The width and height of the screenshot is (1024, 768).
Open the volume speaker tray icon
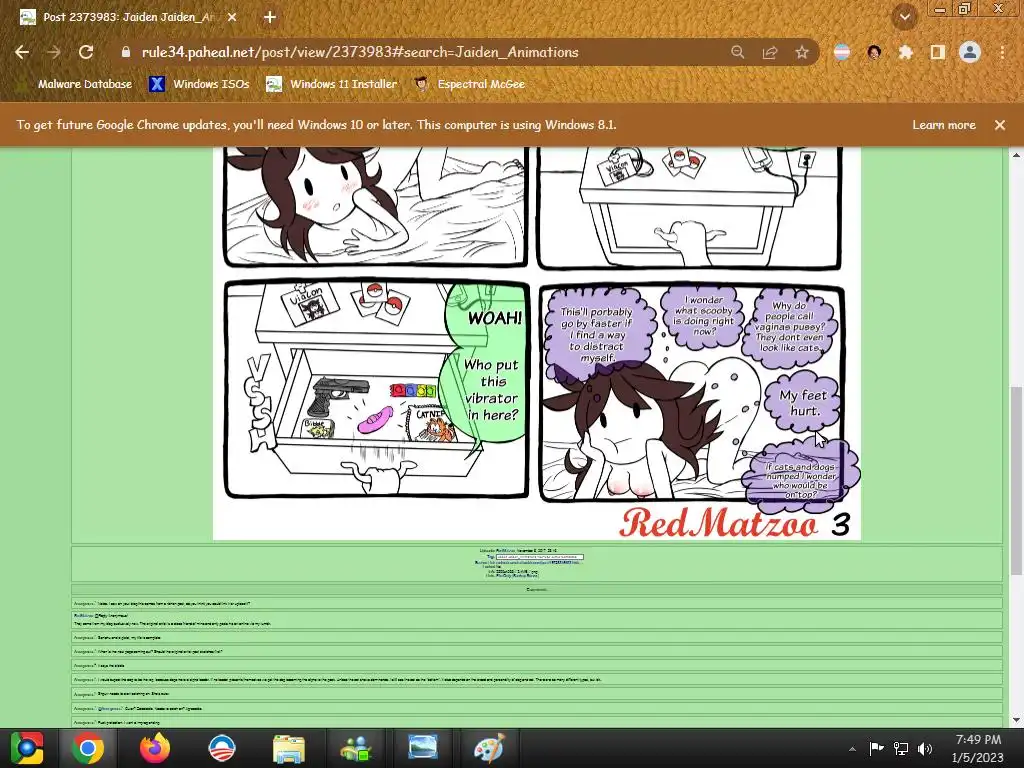pos(925,748)
